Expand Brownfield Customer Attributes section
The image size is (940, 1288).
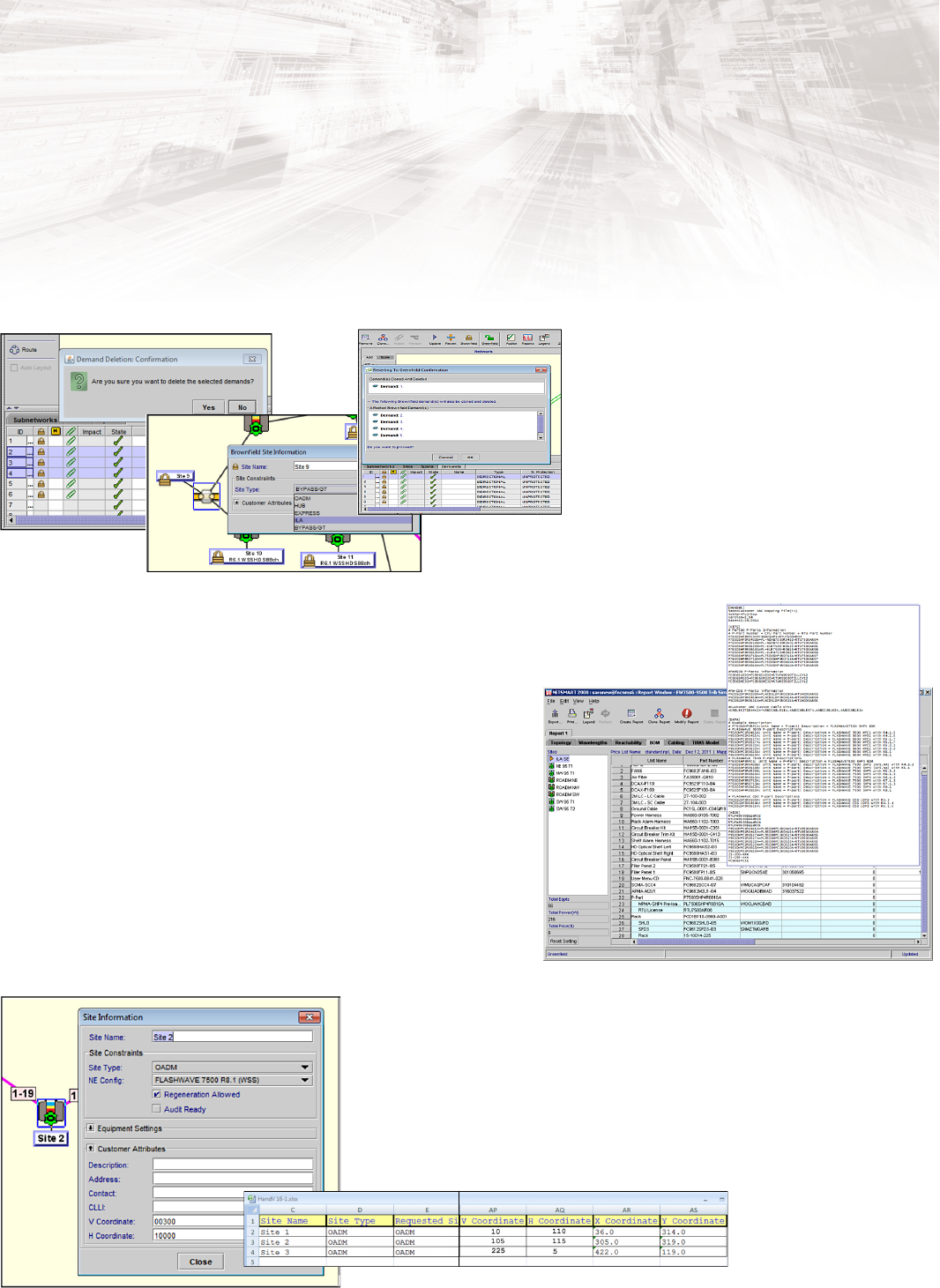coord(236,503)
